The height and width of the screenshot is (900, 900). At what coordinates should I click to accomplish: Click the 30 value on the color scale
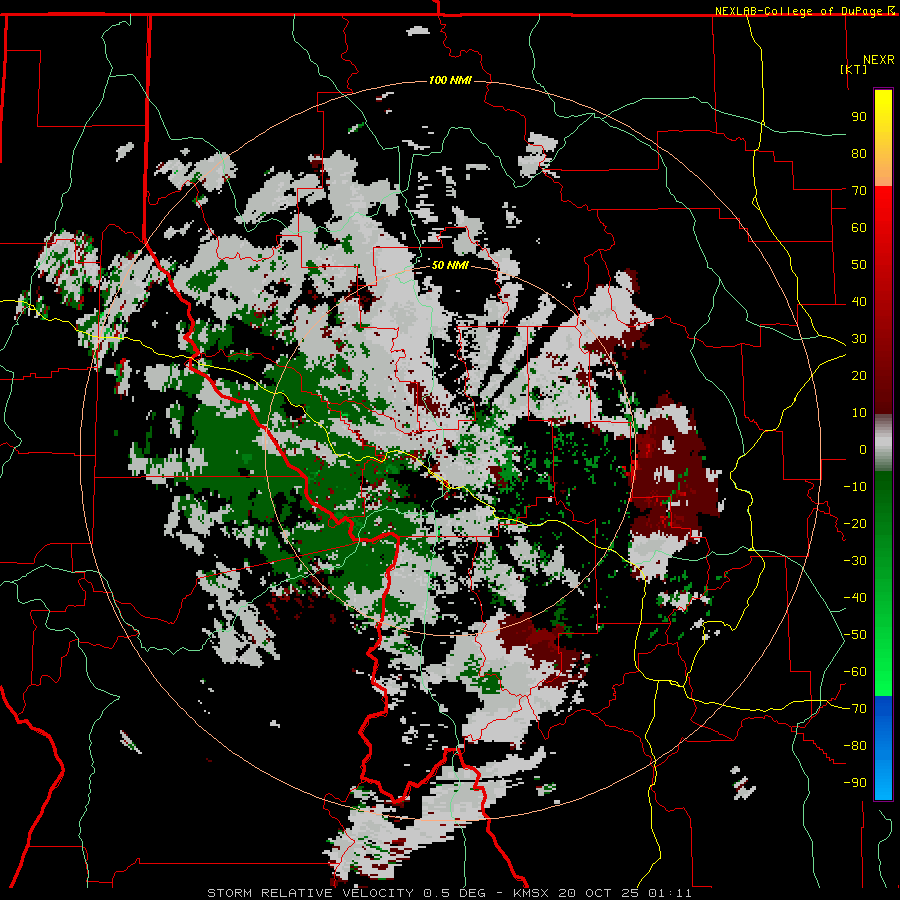coord(859,339)
